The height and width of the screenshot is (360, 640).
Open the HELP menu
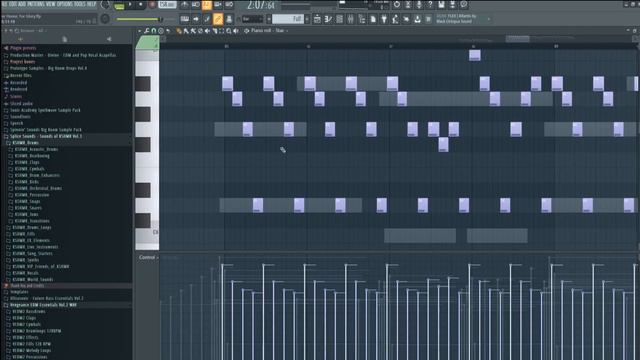click(x=92, y=4)
